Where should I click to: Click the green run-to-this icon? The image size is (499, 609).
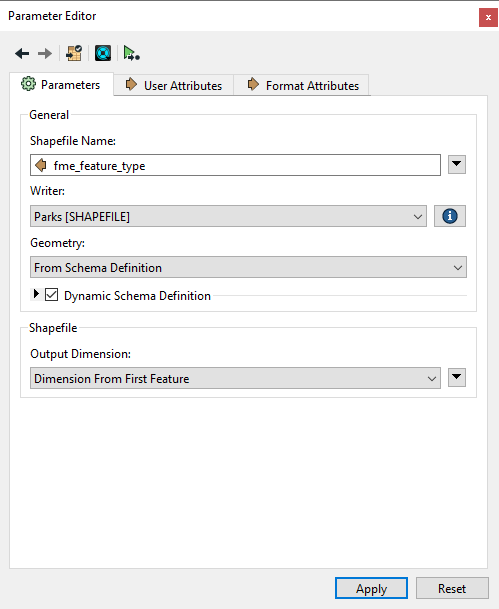coord(132,53)
